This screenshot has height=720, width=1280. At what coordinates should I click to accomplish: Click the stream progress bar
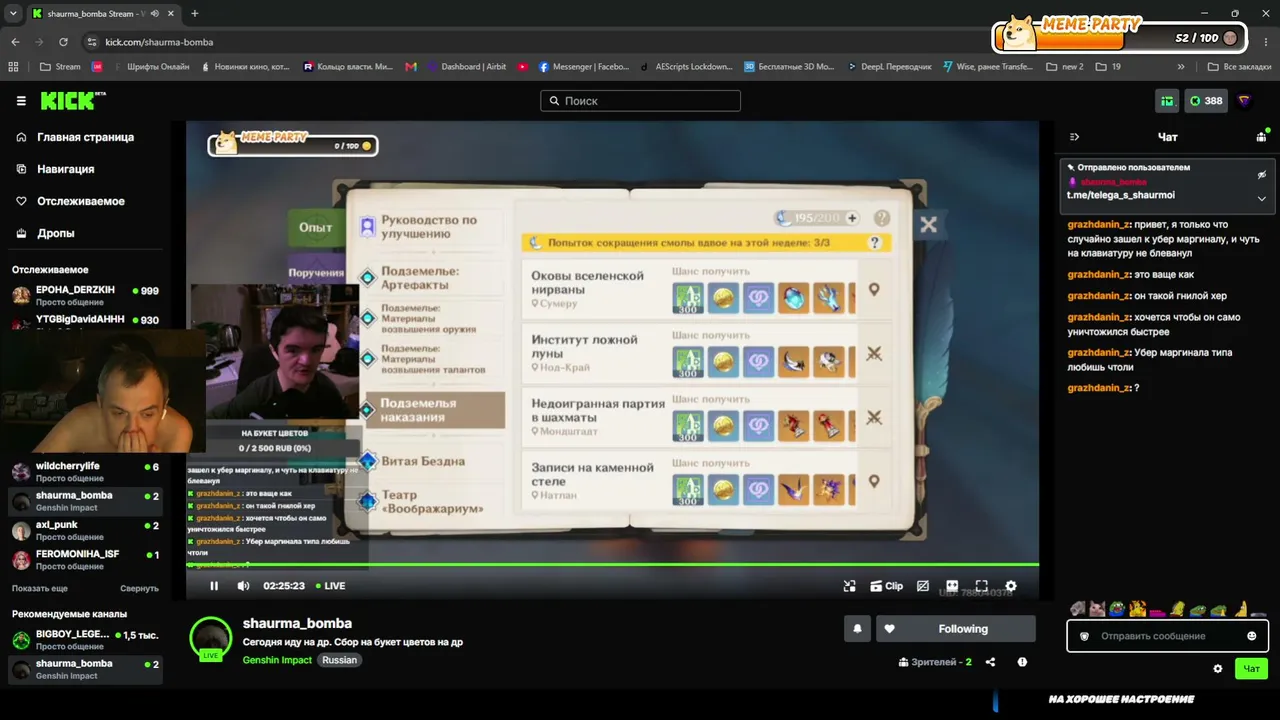612,566
